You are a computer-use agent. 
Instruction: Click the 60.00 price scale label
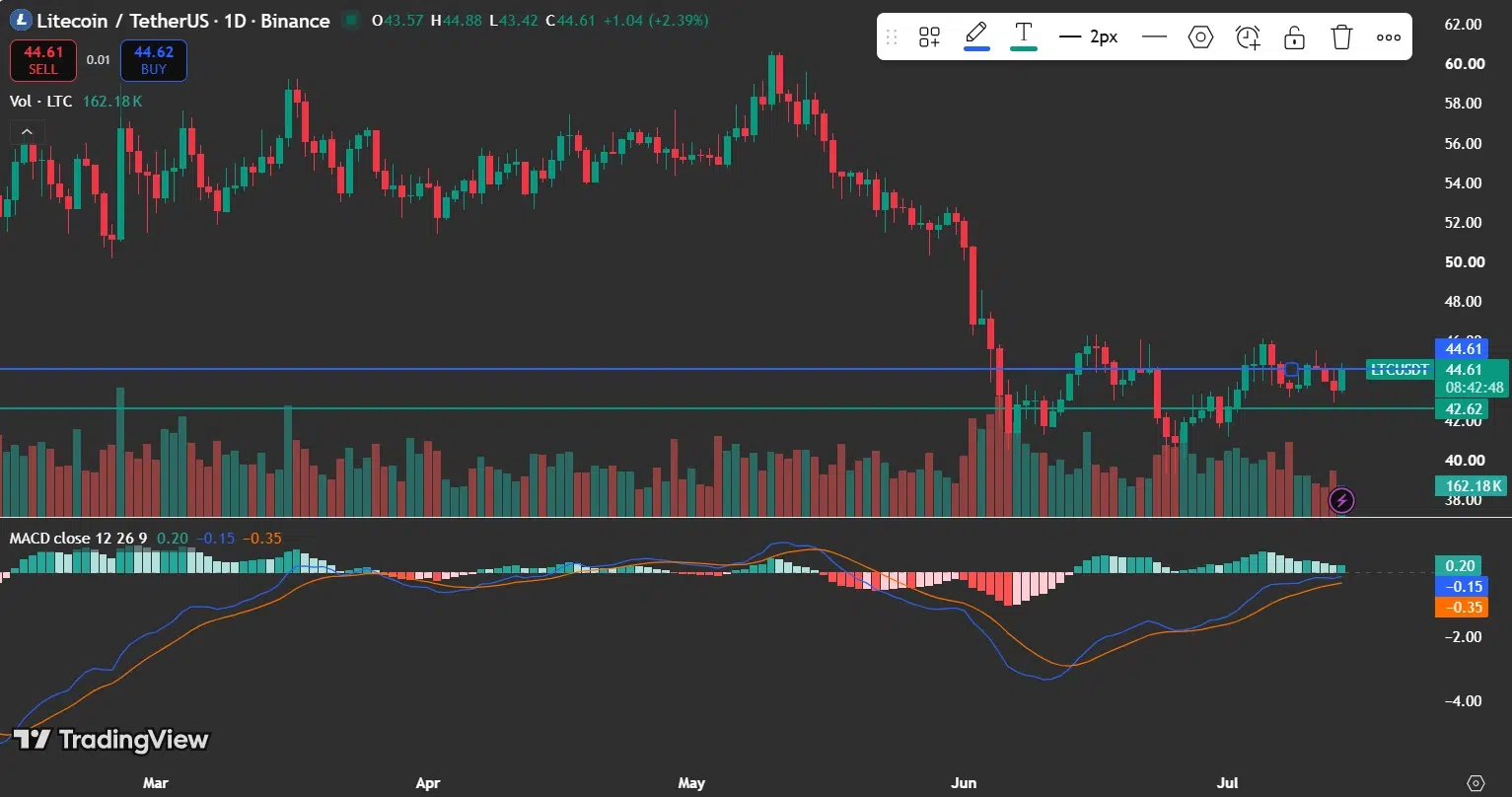pyautogui.click(x=1464, y=64)
